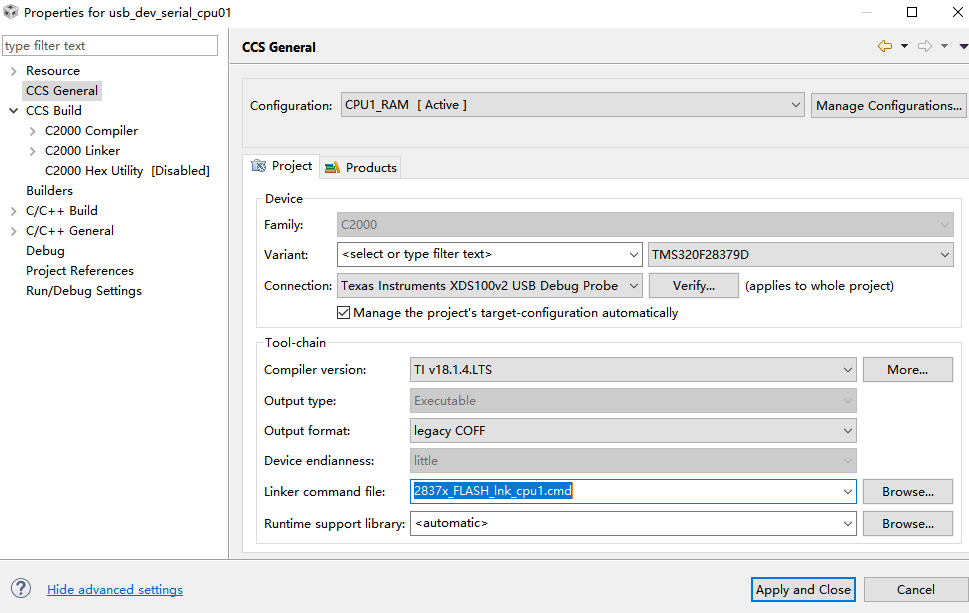Click the Manage Configurations button
This screenshot has width=969, height=613.
point(889,106)
